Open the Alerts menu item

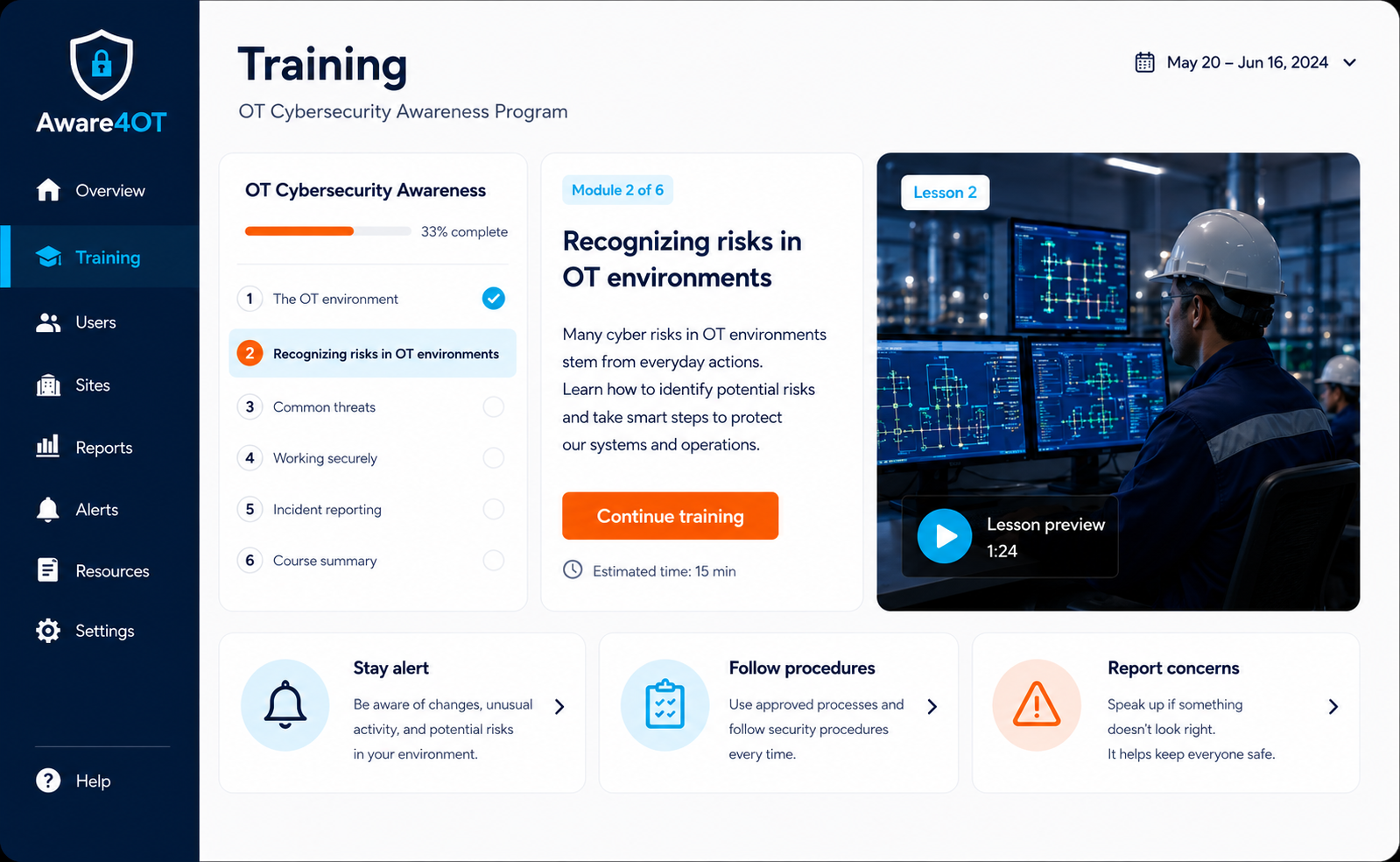[x=100, y=509]
